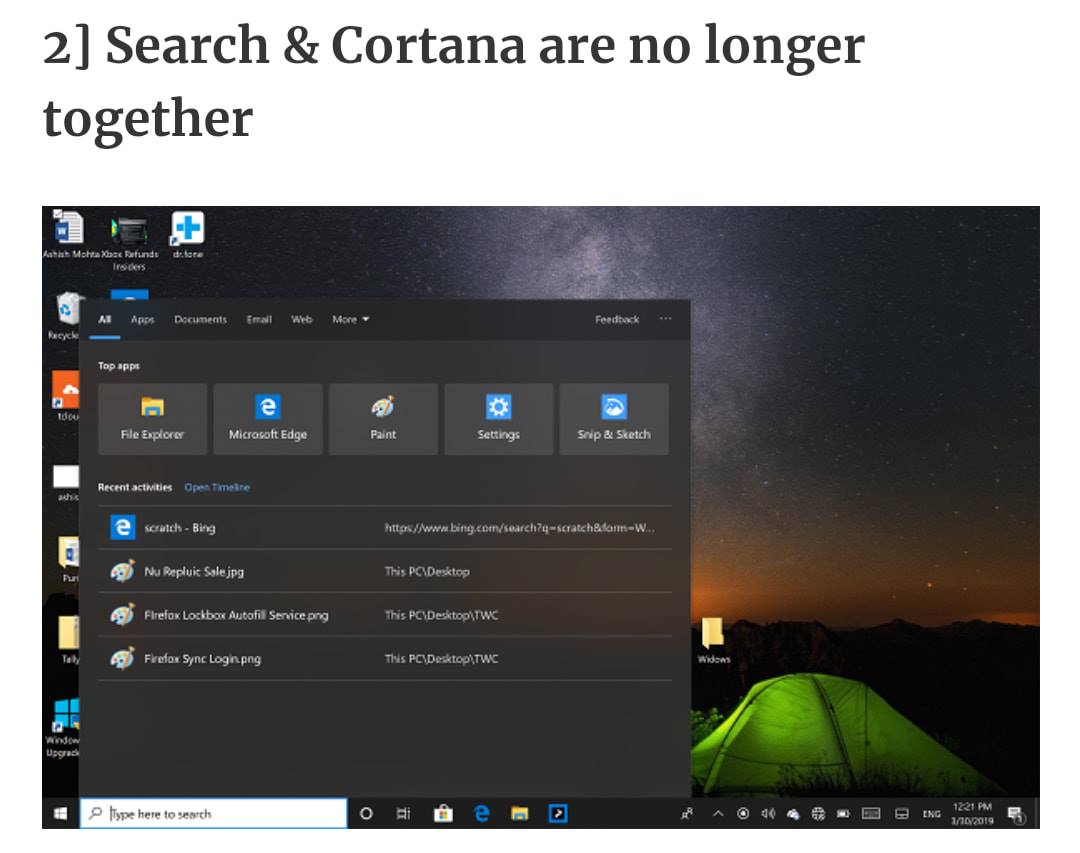Select the Xbox Refunds Insiders desktop icon
1080x853 pixels.
tap(129, 242)
